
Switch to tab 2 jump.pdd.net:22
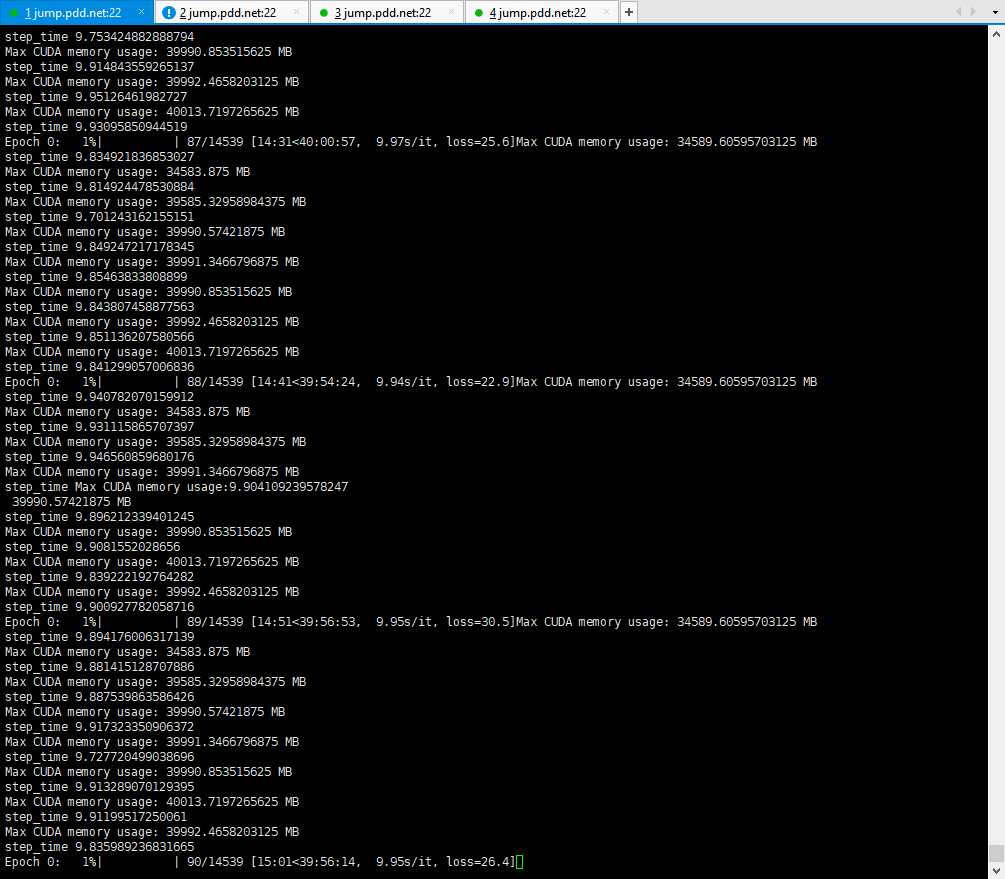click(230, 14)
